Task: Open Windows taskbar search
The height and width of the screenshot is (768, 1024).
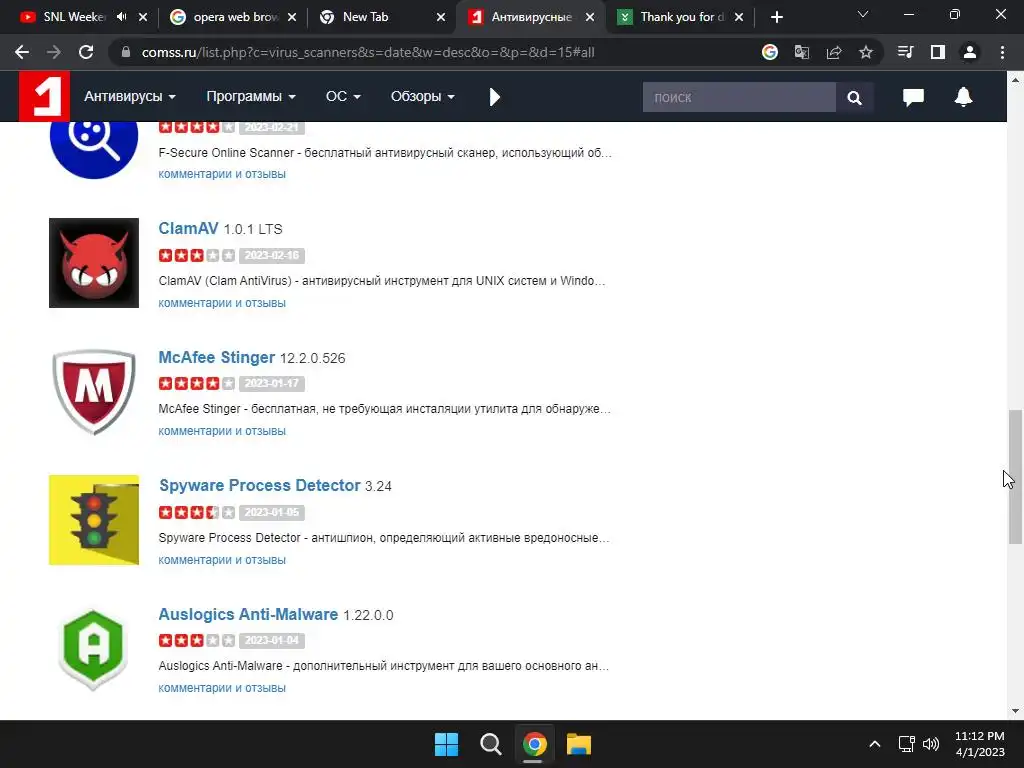Action: click(x=490, y=744)
